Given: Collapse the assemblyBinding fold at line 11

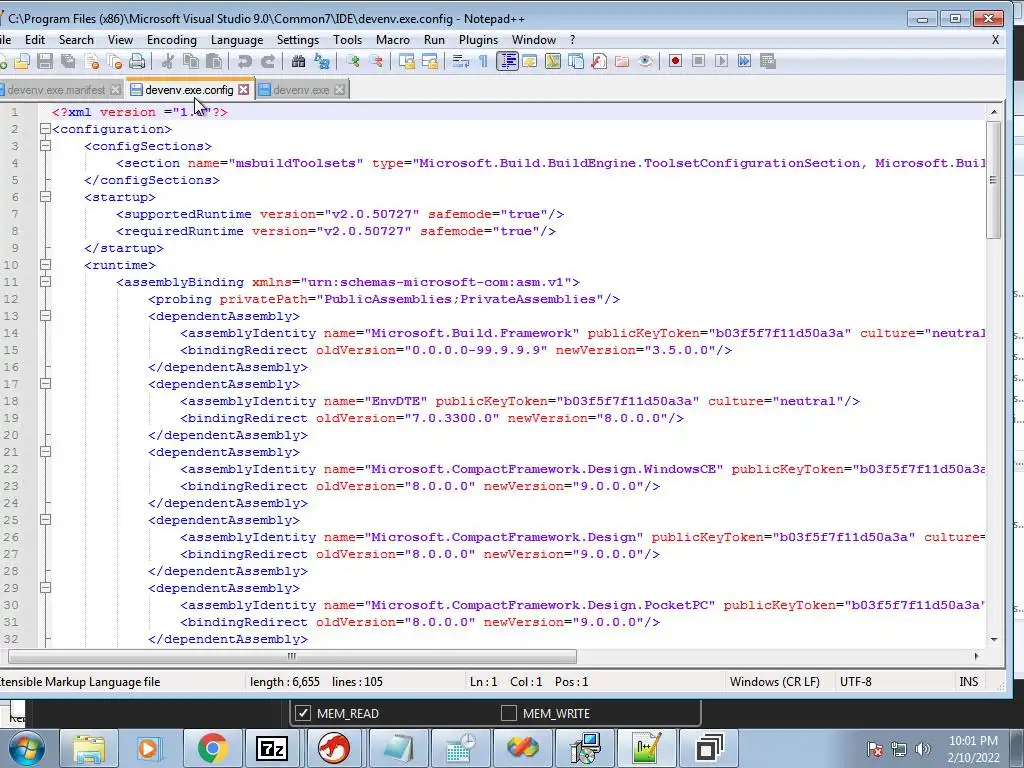Looking at the screenshot, I should (x=45, y=281).
